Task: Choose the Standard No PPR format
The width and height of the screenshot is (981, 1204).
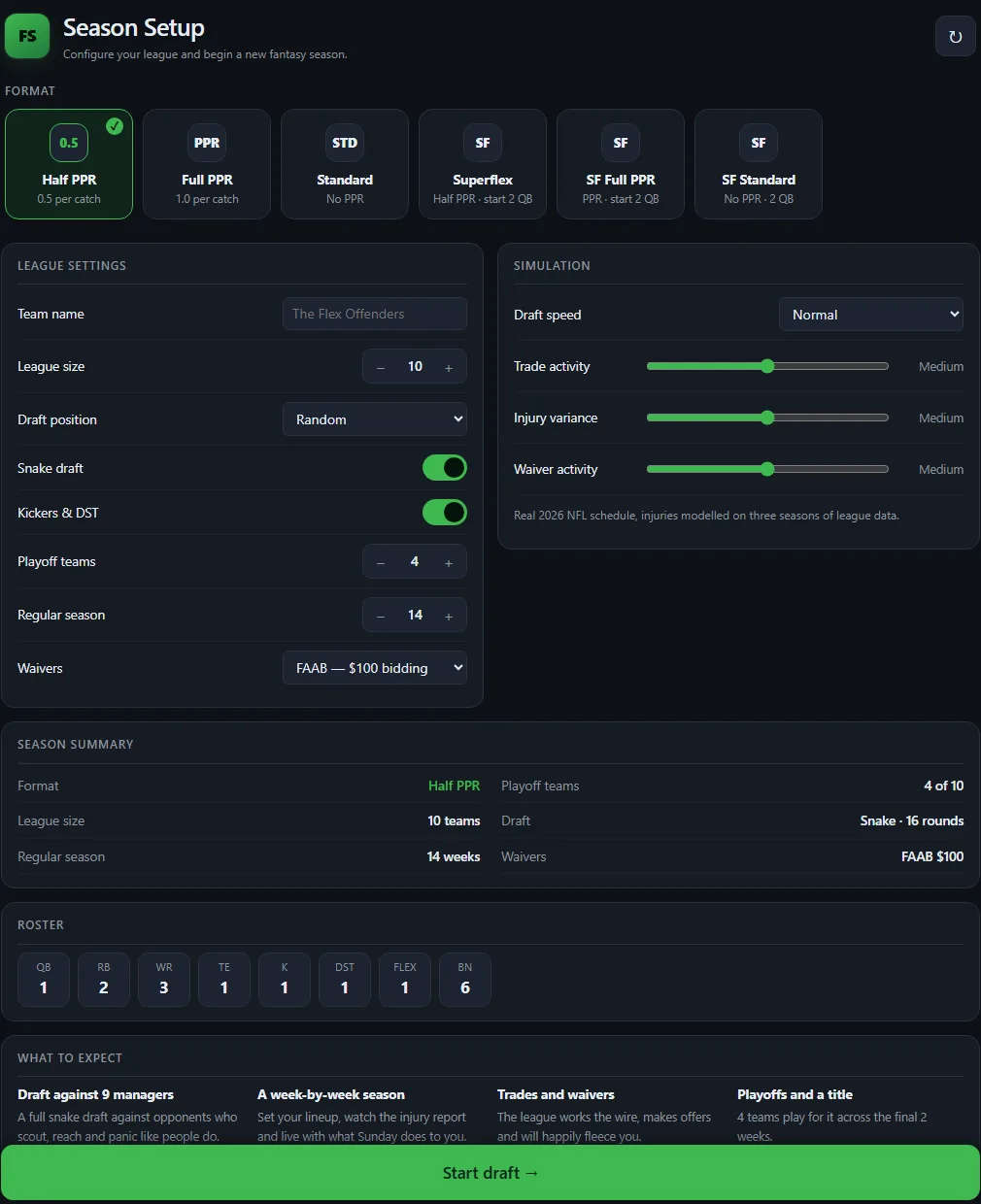Action: (345, 164)
